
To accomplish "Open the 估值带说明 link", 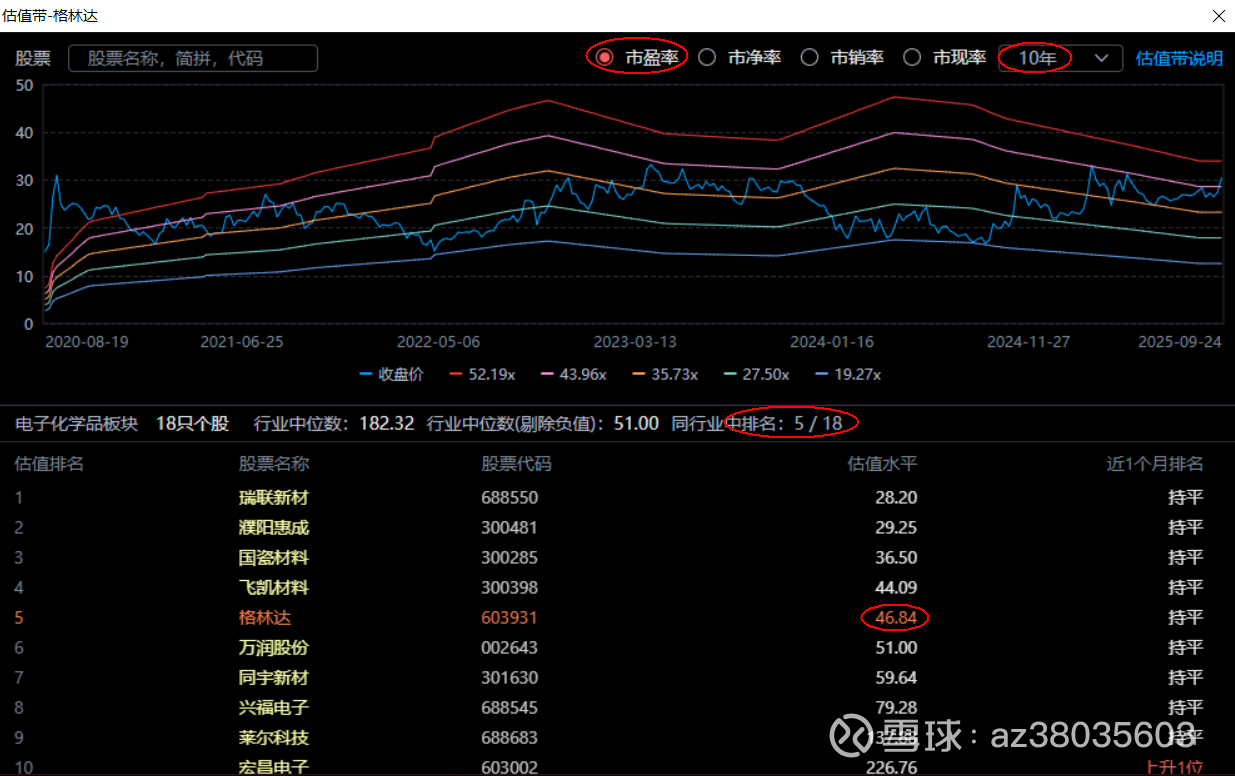I will coord(1179,58).
